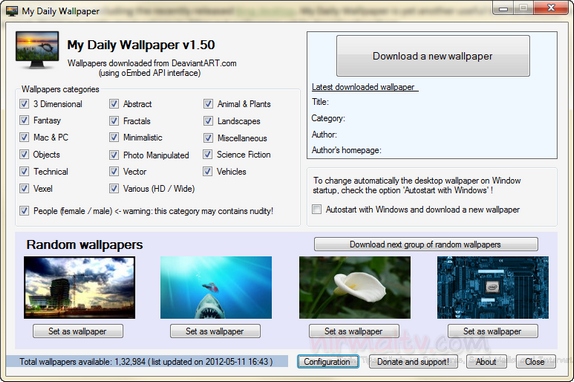
Task: Download next group of random wallpapers
Action: 426,244
